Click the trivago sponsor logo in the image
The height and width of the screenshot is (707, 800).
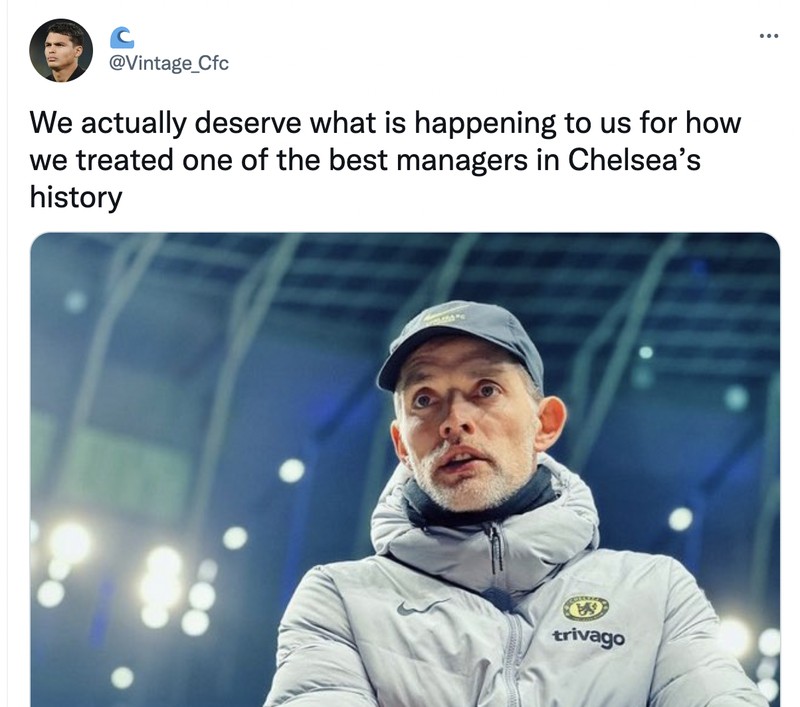[586, 637]
